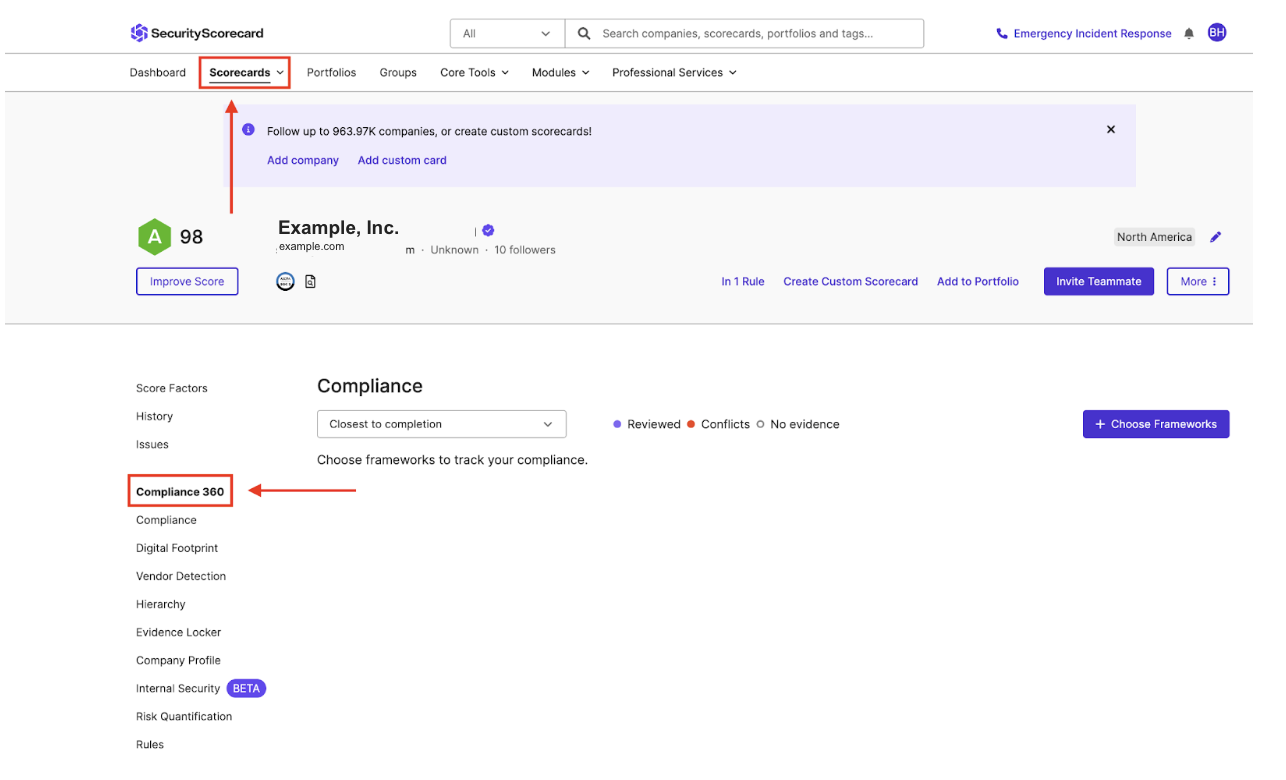Image resolution: width=1286 pixels, height=780 pixels.
Task: Click the Example, Inc. company name
Action: (x=338, y=228)
